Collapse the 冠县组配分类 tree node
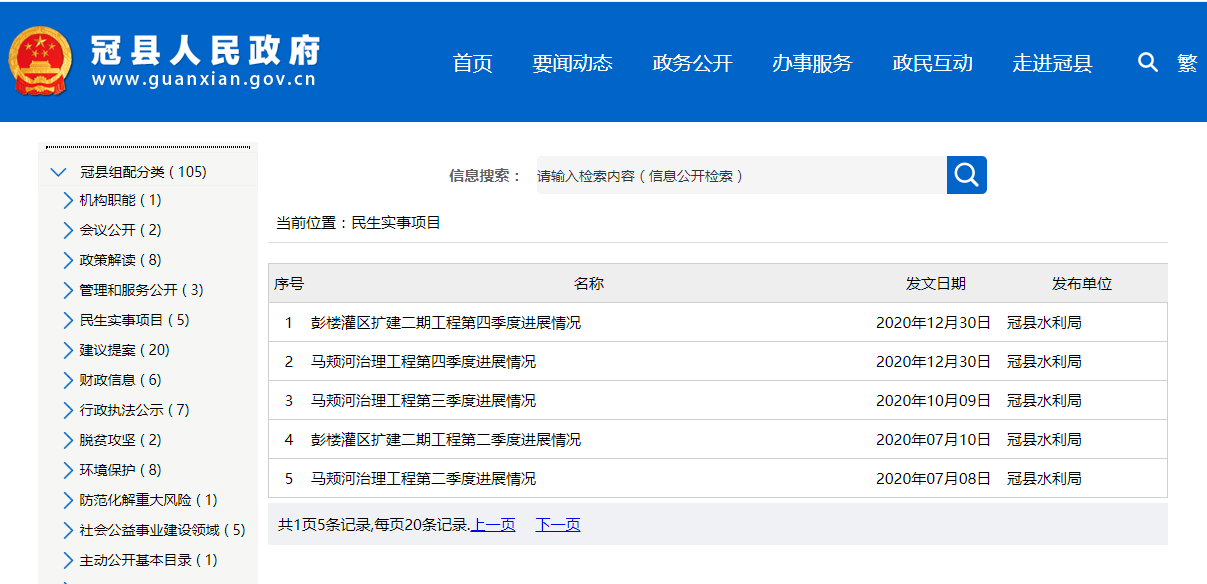The width and height of the screenshot is (1207, 584). (58, 172)
